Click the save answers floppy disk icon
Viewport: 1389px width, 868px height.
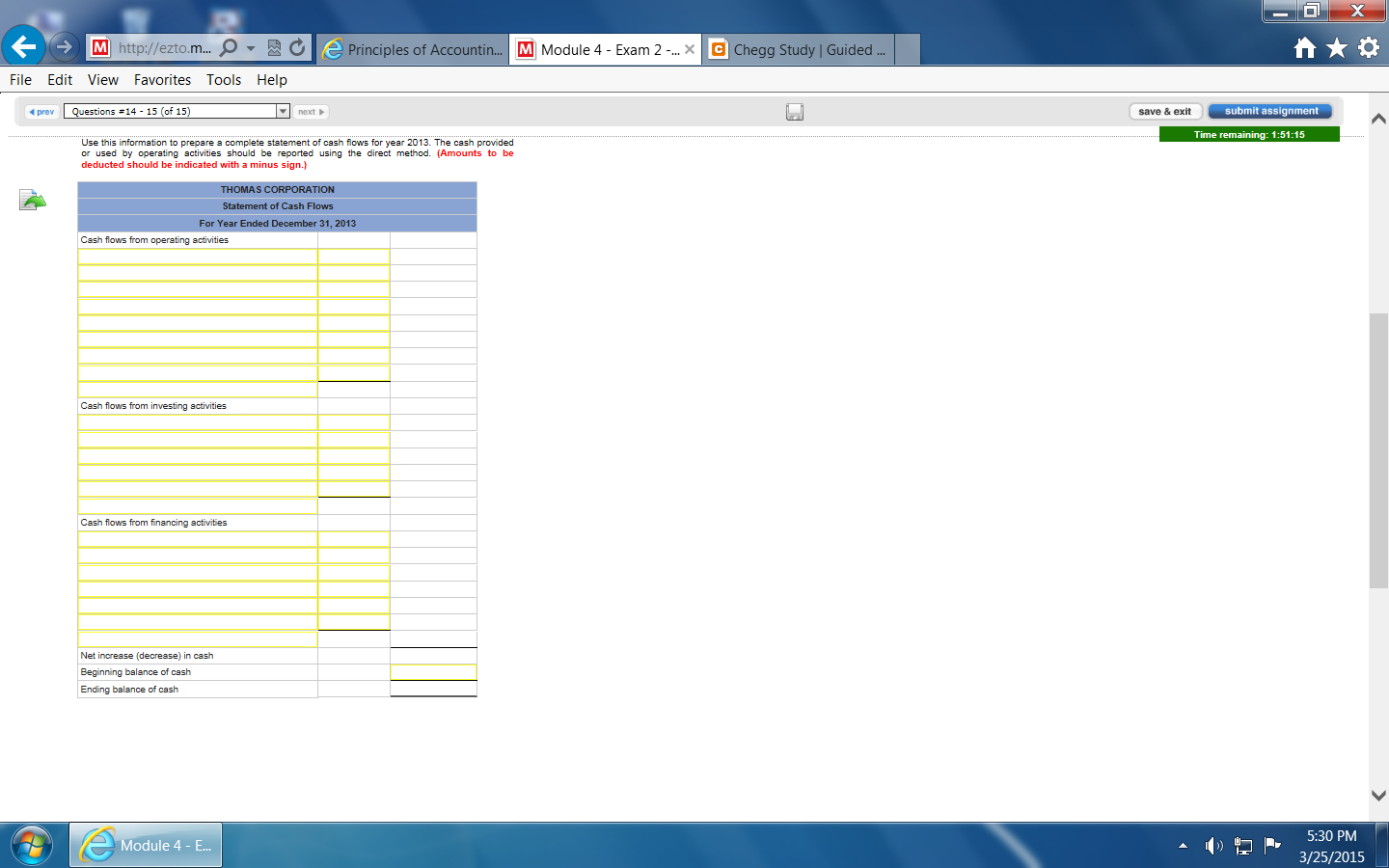793,111
